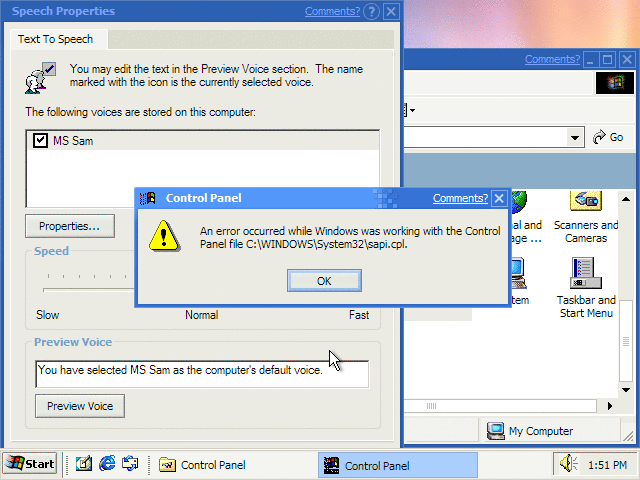Screen dimensions: 640x480
Task: Click the System computer icon behind dialog
Action: pyautogui.click(x=518, y=273)
